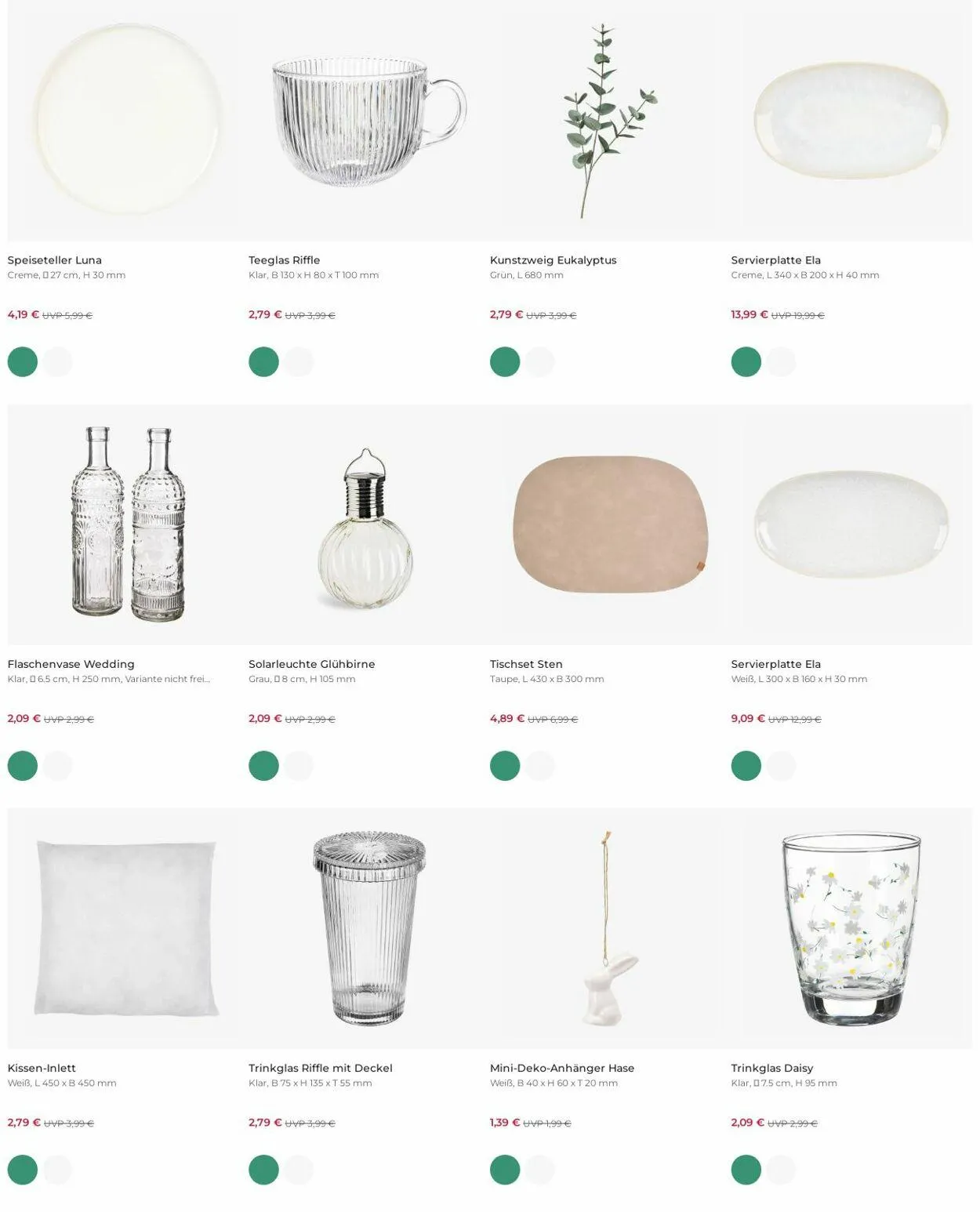Open the Tischset Sten product image
Screen dimensions: 980x1212
click(610, 524)
